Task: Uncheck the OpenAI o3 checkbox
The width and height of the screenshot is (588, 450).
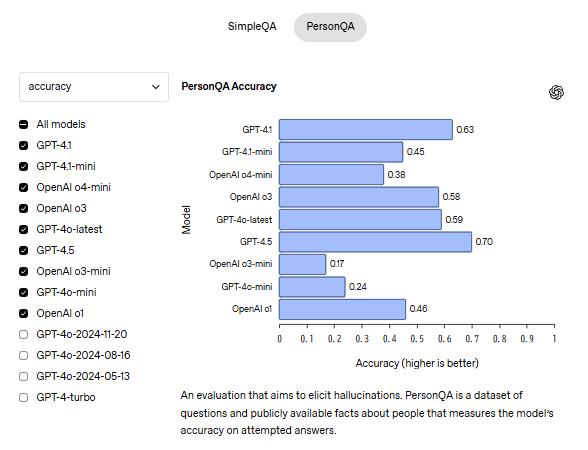Action: point(24,208)
